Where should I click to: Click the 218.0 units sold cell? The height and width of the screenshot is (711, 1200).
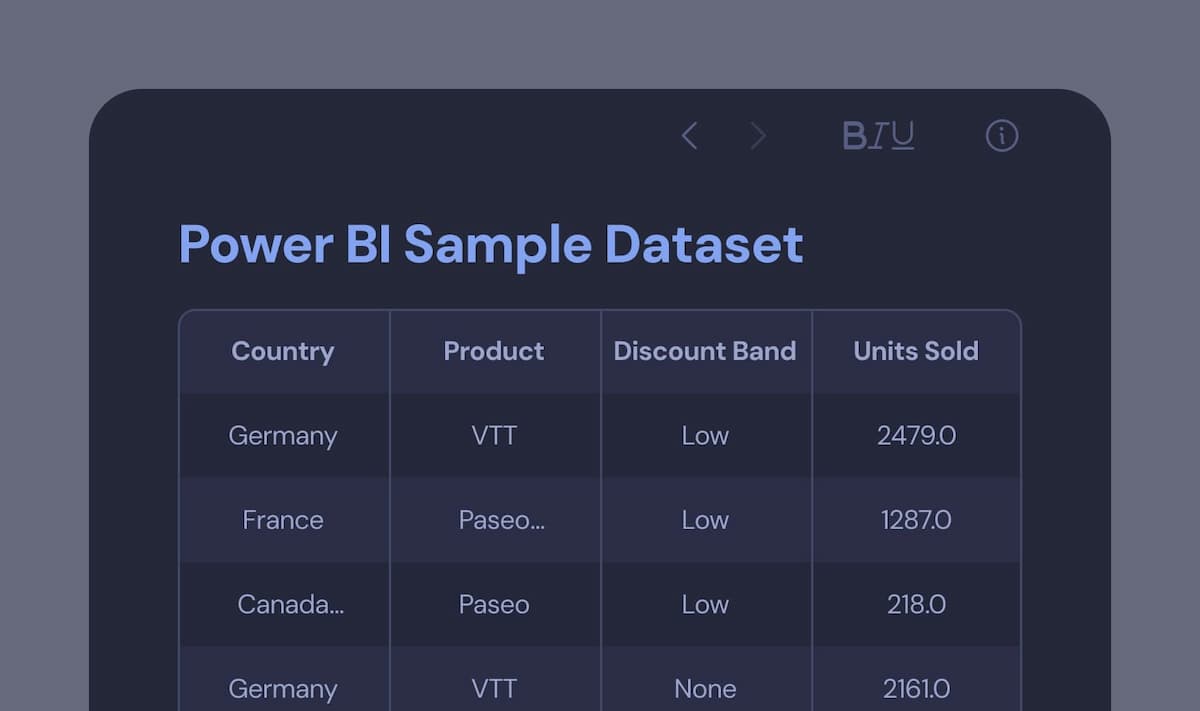(916, 605)
